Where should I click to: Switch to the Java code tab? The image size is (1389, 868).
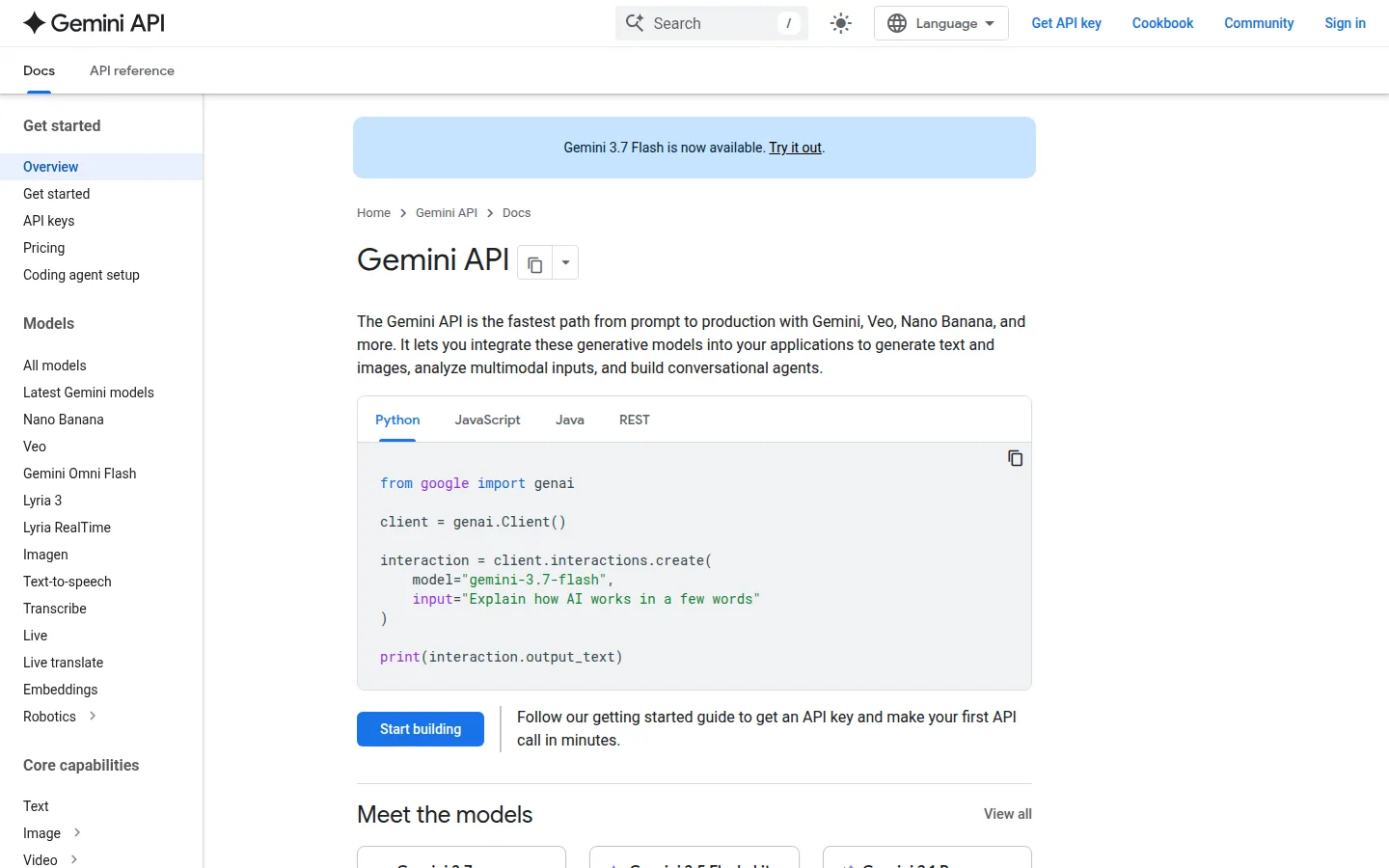(x=570, y=420)
